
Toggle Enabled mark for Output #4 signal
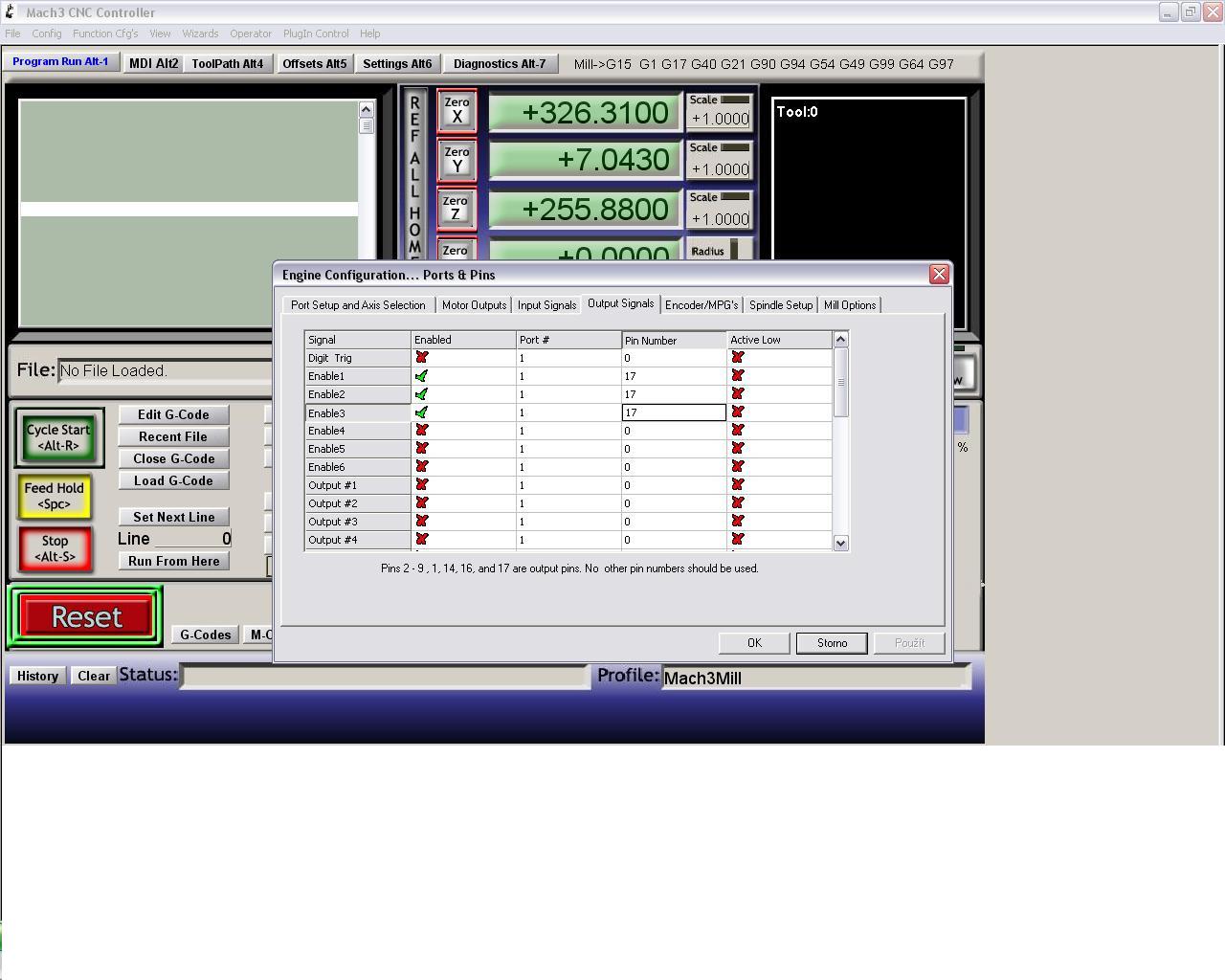click(422, 540)
